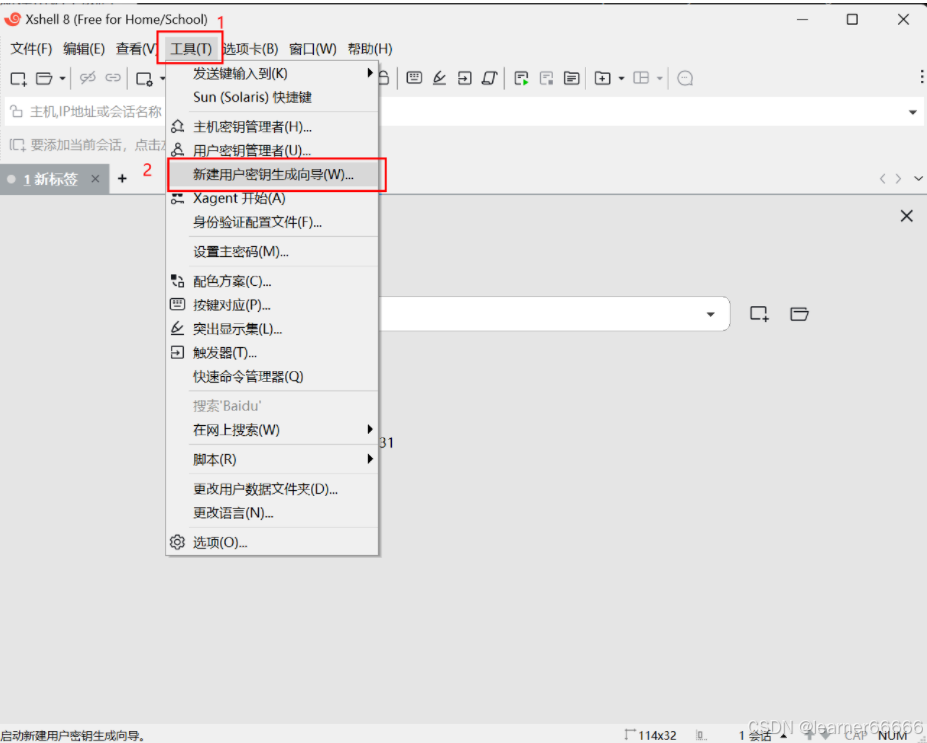927x743 pixels.
Task: Click the log document toolbar icon
Action: click(572, 78)
